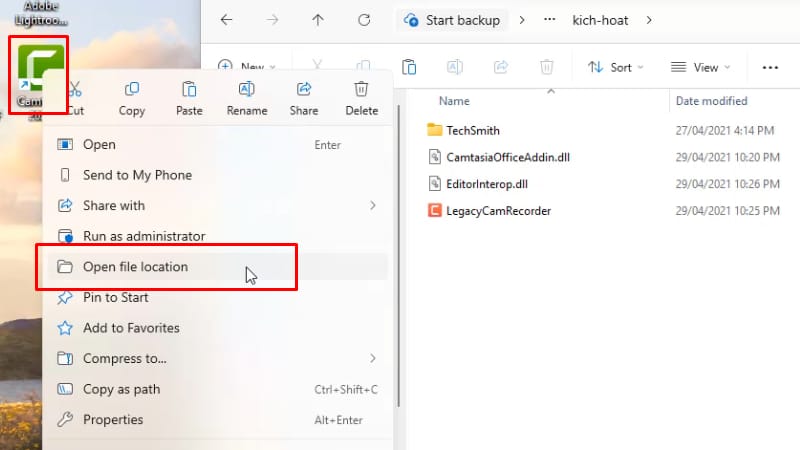800x450 pixels.
Task: Choose Send to My Phone
Action: (x=218, y=175)
